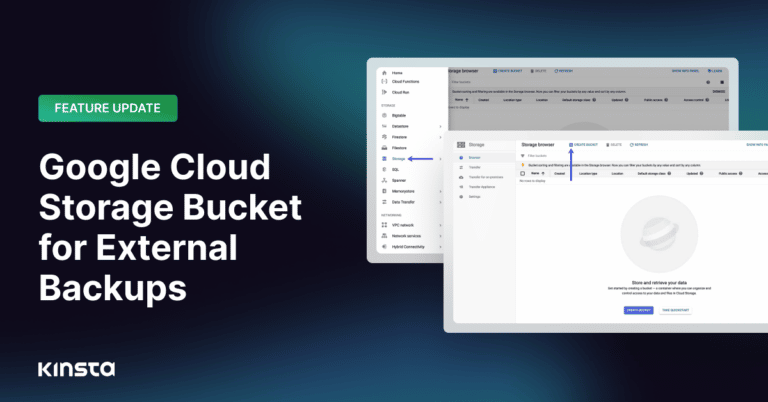Click the Take Quickstart button
The width and height of the screenshot is (768, 402).
click(675, 310)
